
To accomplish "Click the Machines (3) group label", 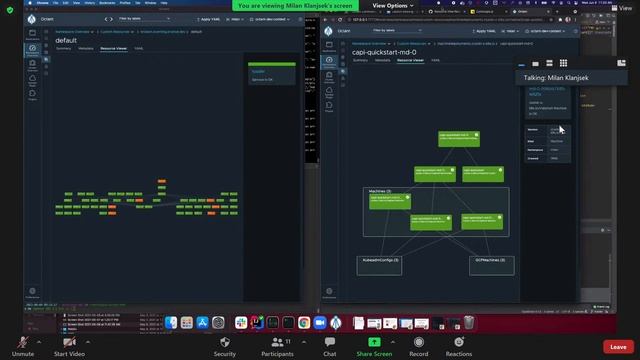I will tap(380, 191).
